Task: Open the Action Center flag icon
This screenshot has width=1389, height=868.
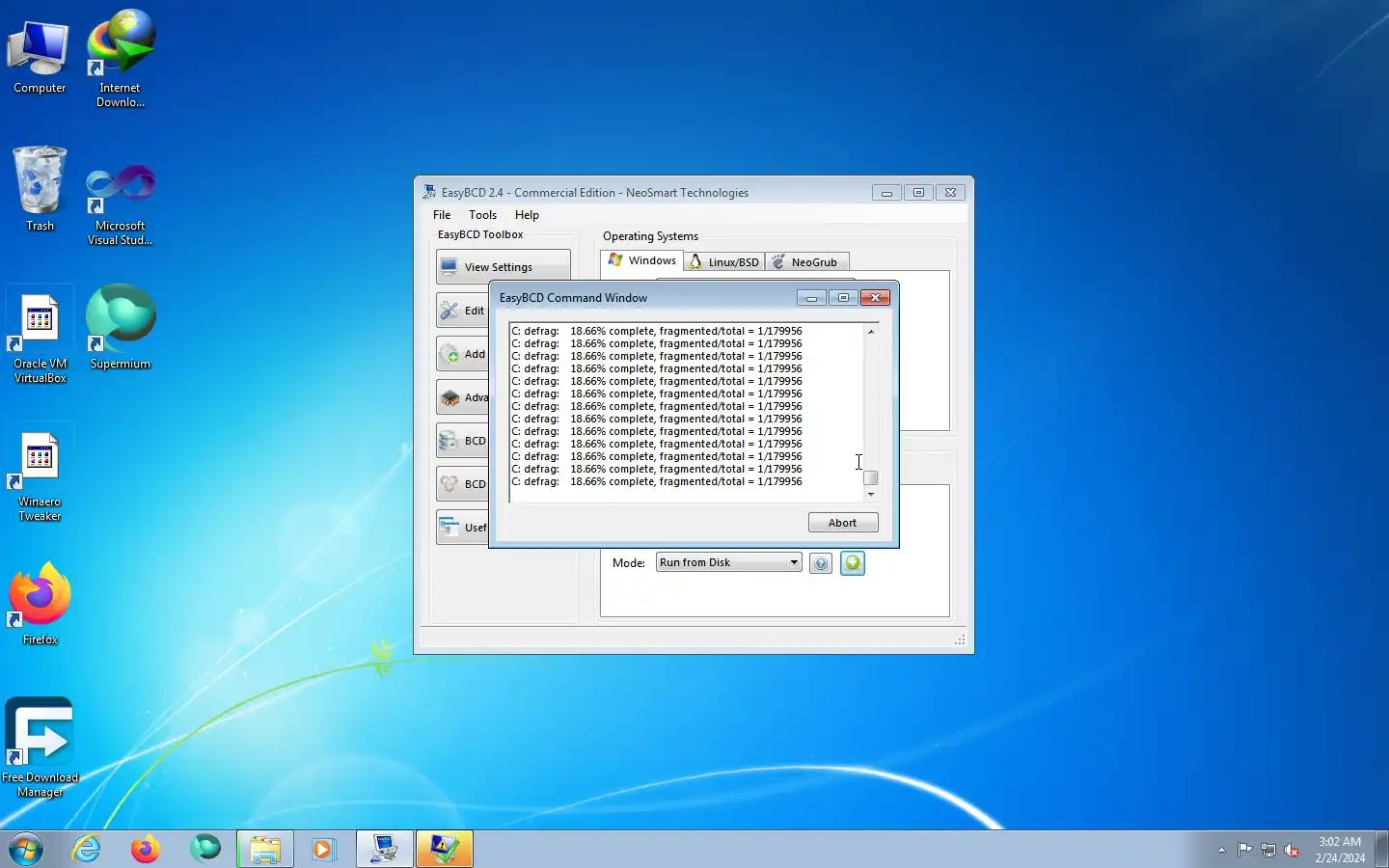Action: (1244, 850)
